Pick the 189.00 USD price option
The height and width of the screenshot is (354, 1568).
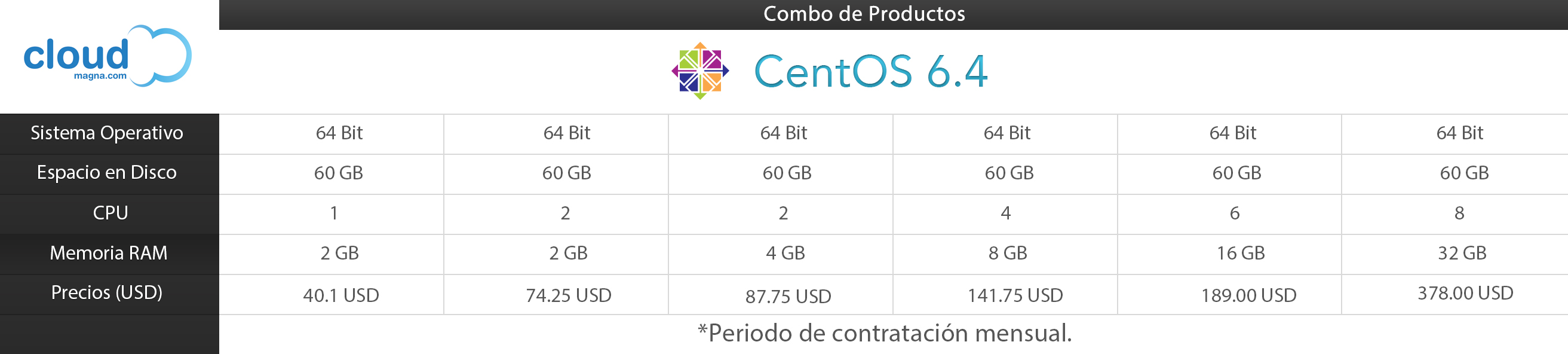[1248, 295]
